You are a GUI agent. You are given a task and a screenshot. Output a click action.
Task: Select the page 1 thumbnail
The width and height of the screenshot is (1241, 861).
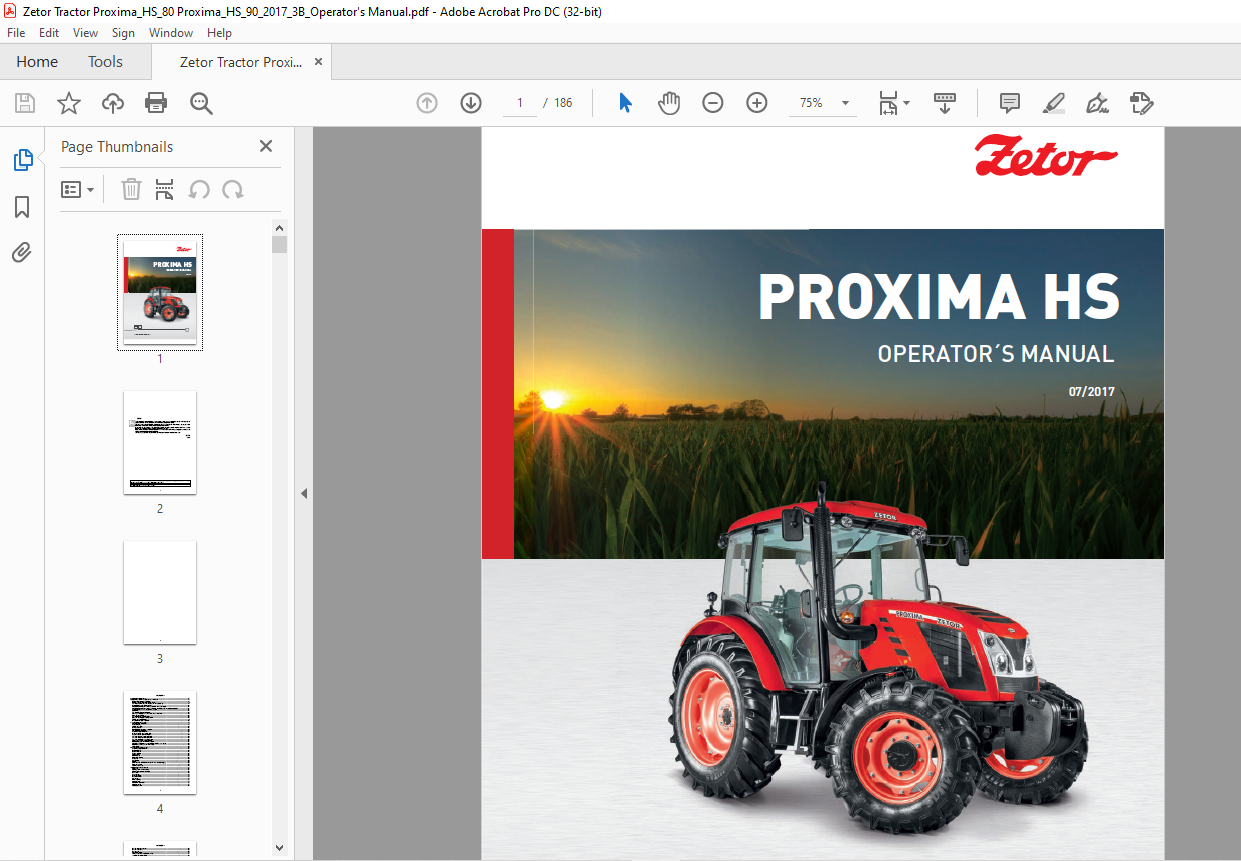point(160,292)
